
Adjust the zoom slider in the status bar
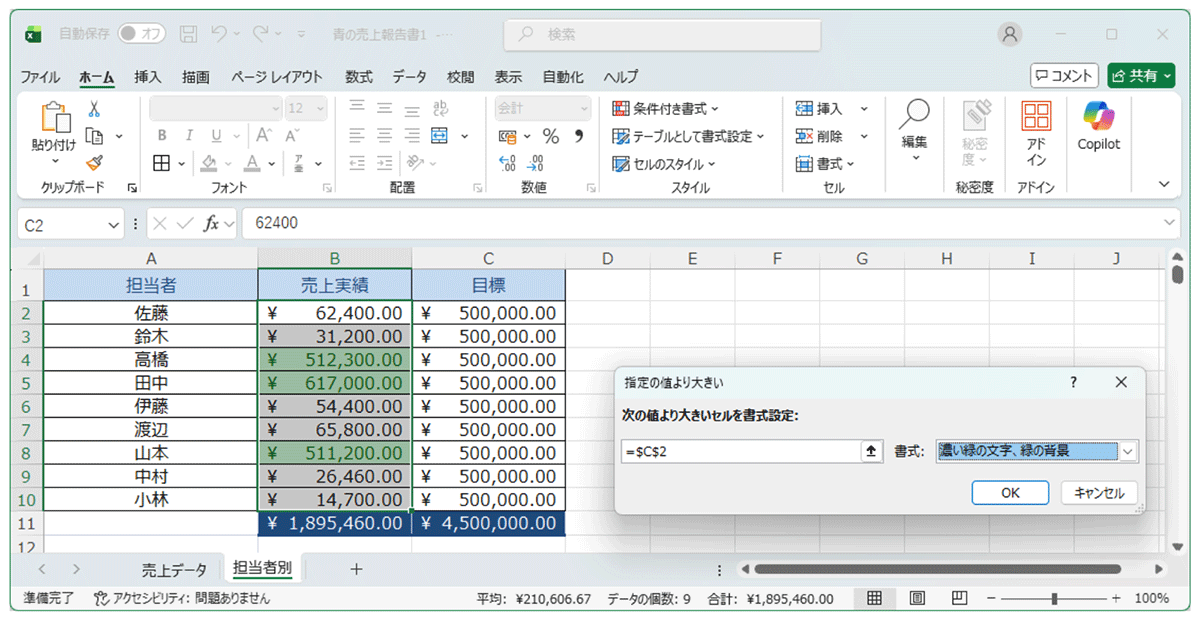pos(1055,598)
